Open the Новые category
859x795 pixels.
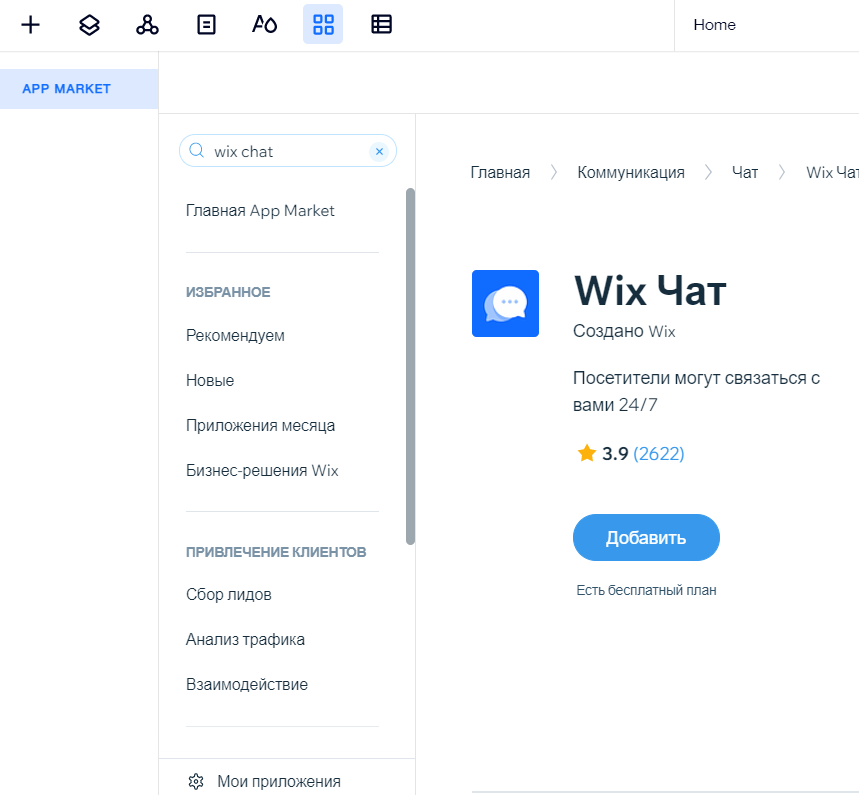tap(210, 380)
